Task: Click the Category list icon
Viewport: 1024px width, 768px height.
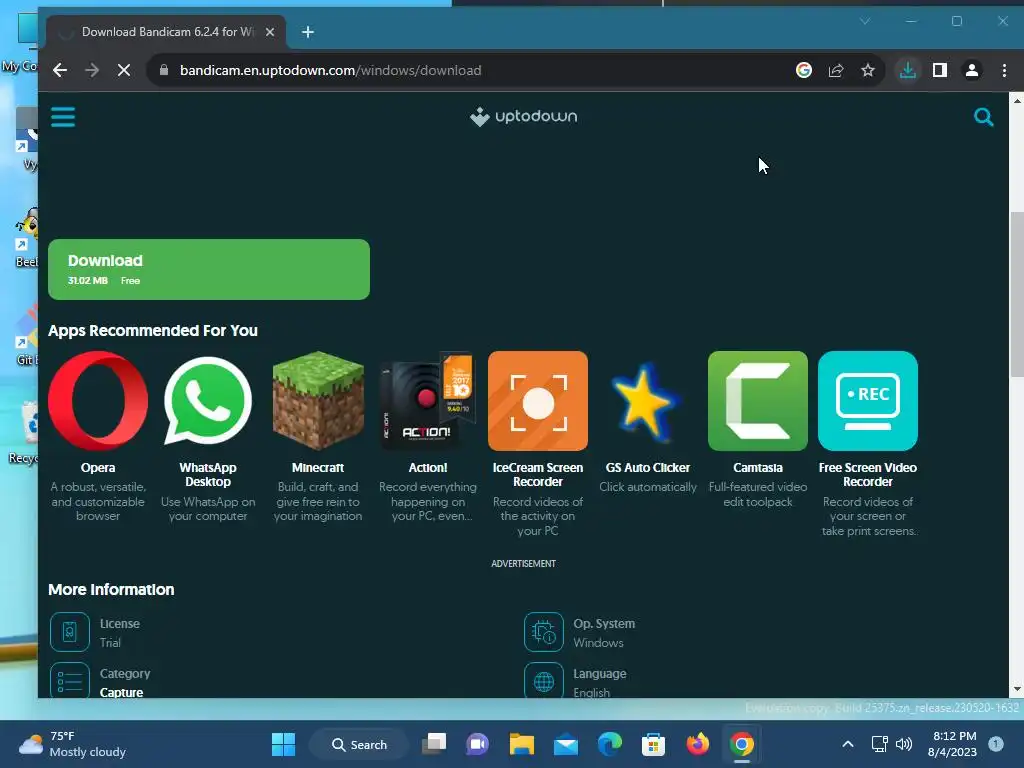Action: [70, 680]
